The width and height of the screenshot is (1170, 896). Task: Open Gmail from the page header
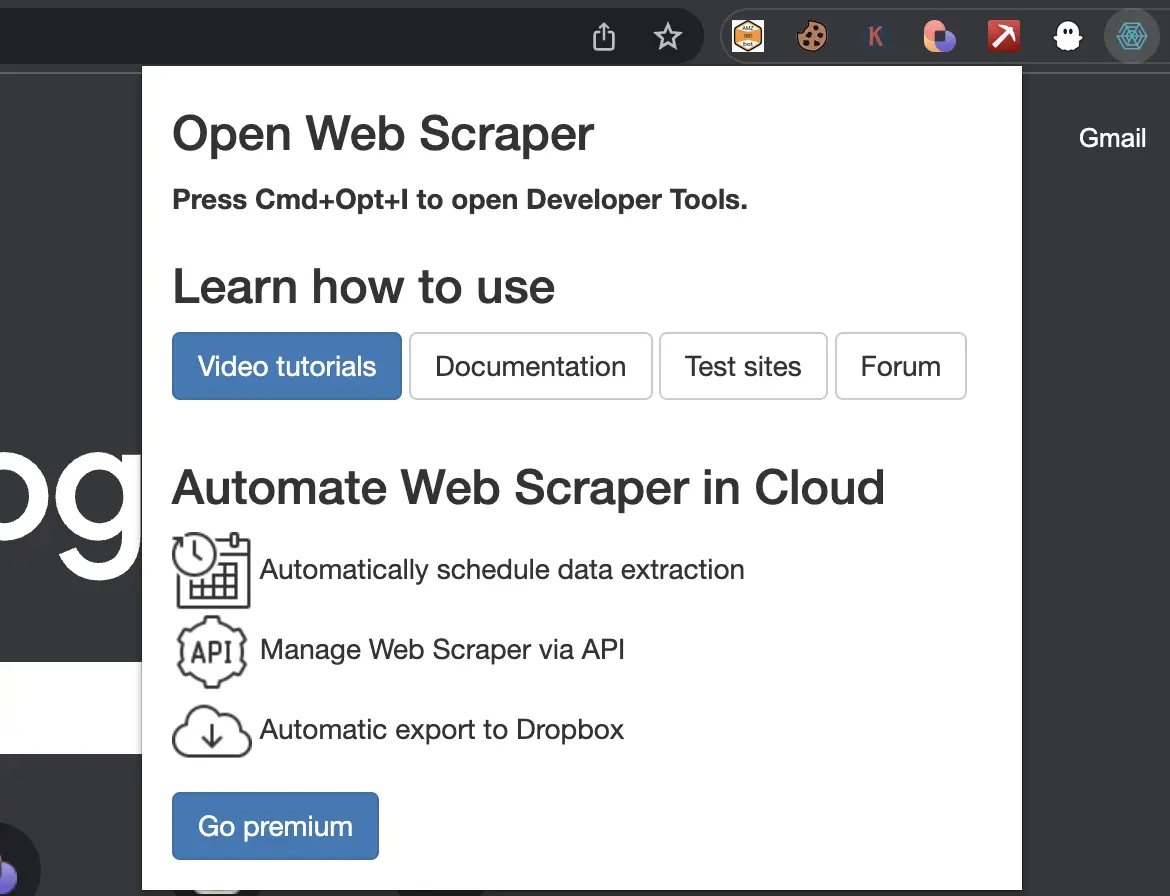(x=1112, y=138)
